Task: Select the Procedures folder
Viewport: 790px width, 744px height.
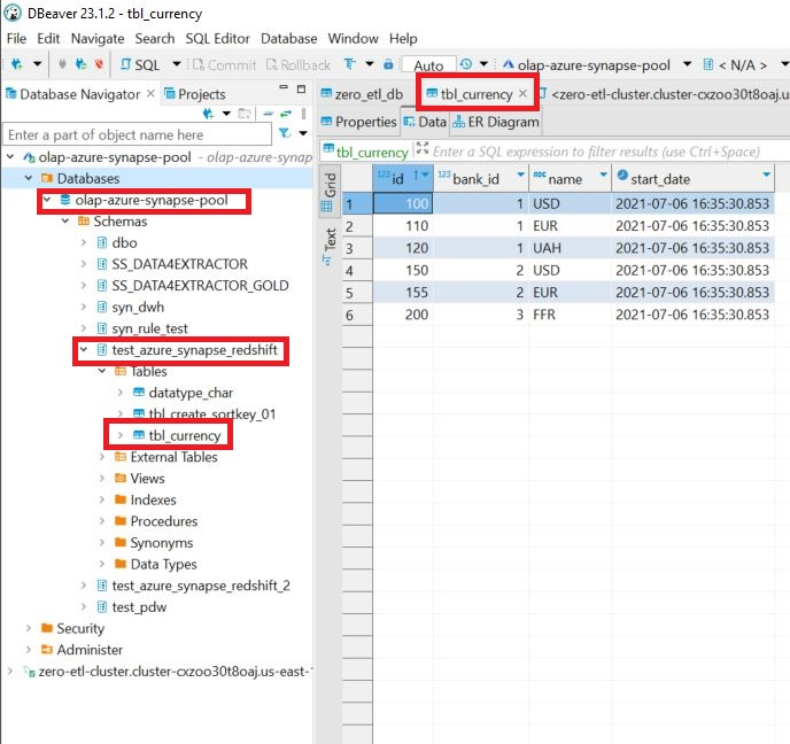Action: [164, 521]
